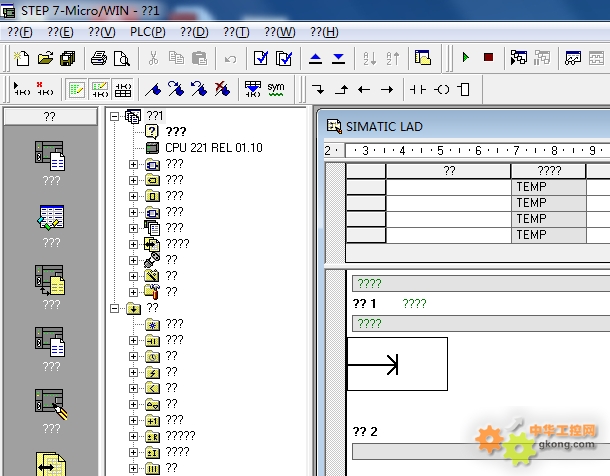The image size is (610, 476).
Task: Open Print Preview magnifier icon
Action: click(x=122, y=58)
